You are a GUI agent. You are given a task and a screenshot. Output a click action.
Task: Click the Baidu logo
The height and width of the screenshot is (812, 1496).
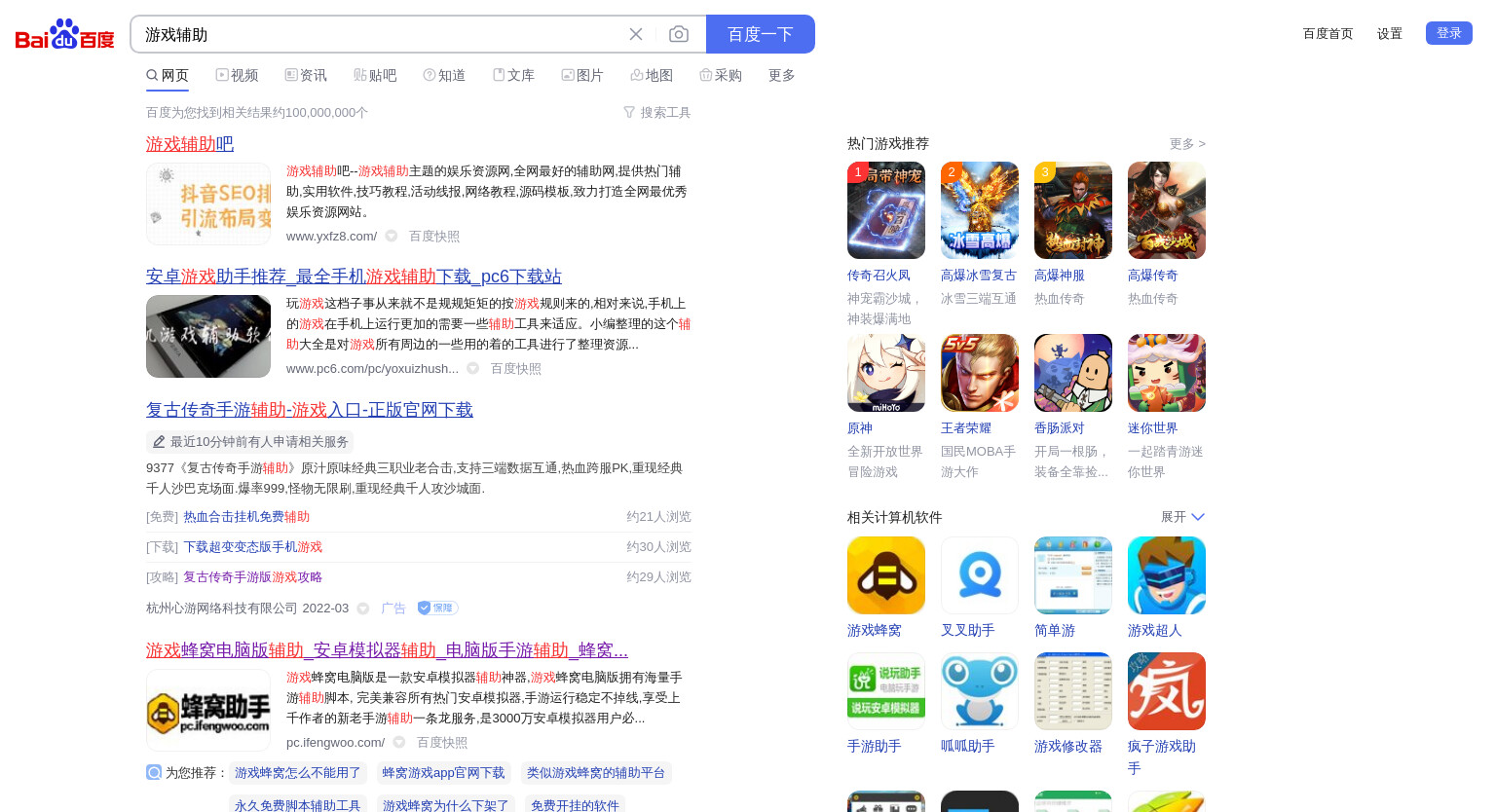(x=64, y=34)
